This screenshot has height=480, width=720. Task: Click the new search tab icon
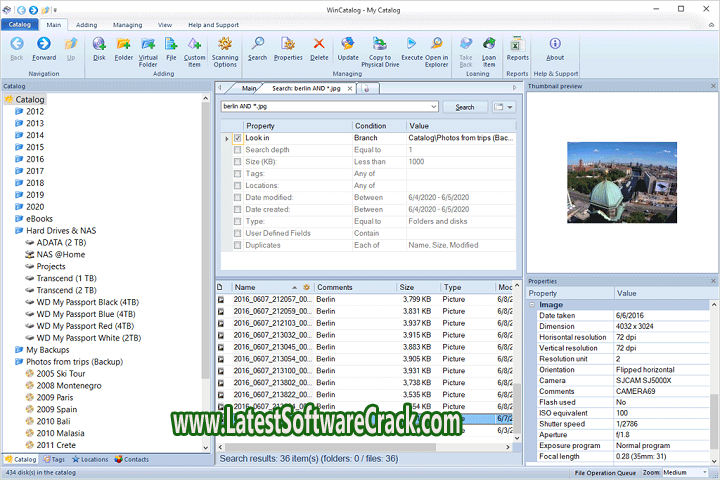click(366, 89)
